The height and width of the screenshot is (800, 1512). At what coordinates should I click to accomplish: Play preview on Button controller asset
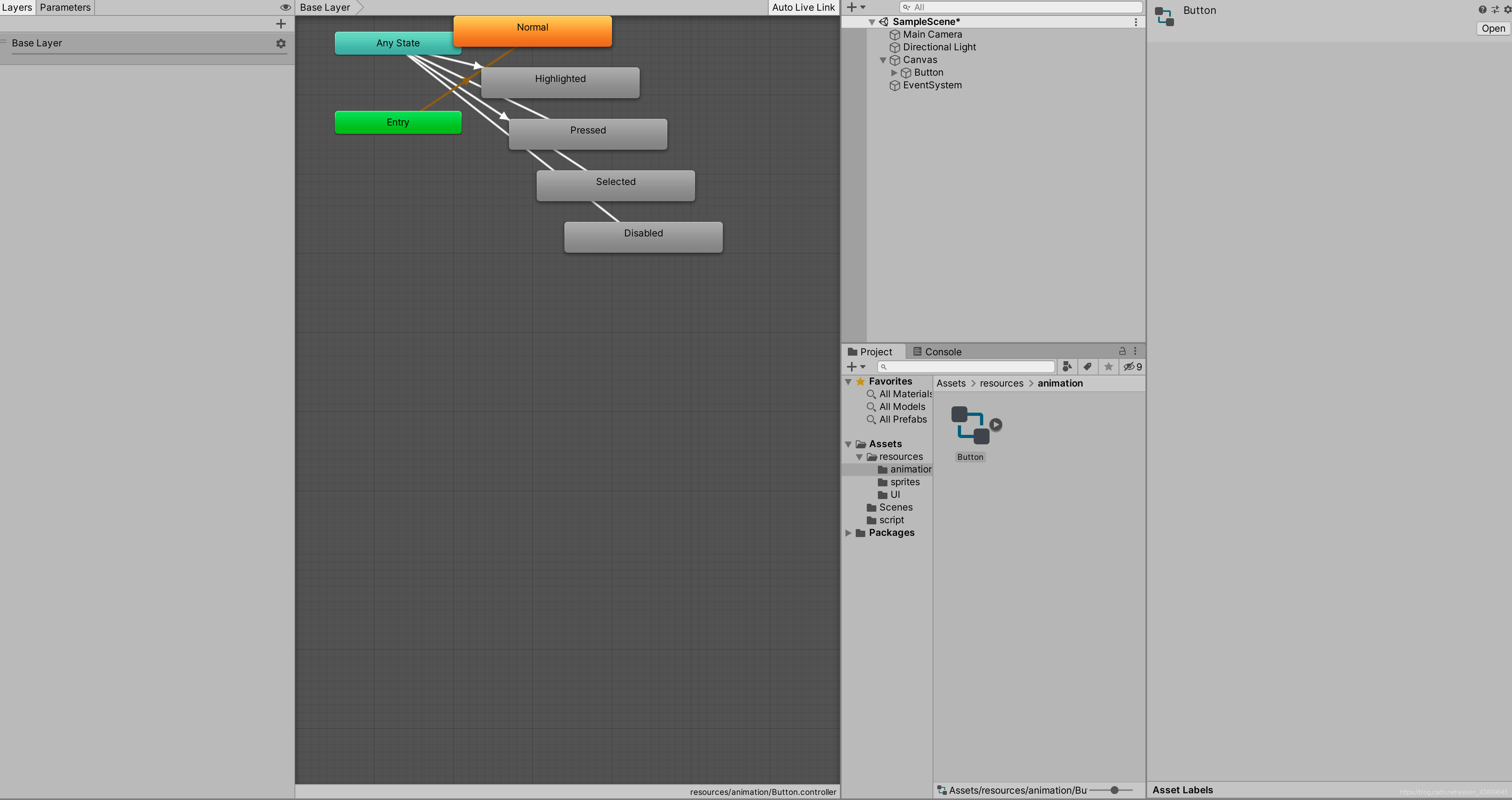click(x=995, y=424)
